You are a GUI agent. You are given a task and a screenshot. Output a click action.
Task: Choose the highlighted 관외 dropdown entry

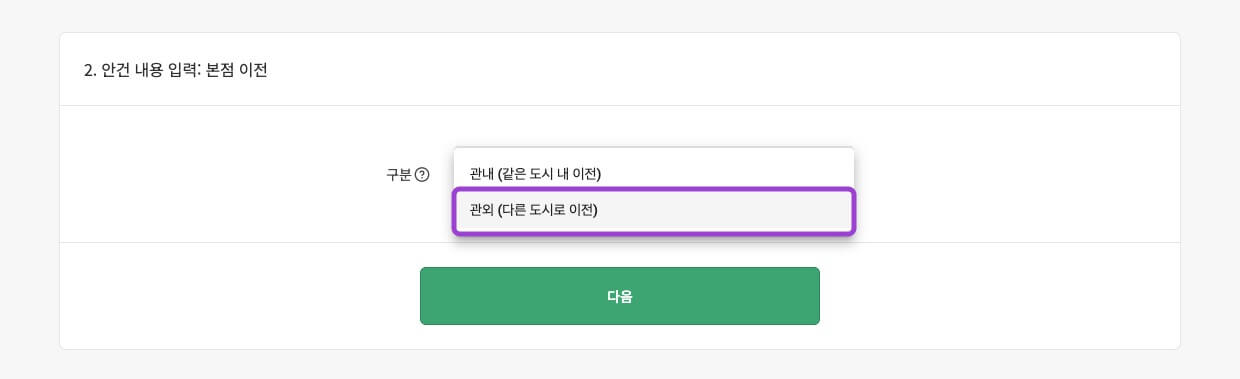[654, 211]
